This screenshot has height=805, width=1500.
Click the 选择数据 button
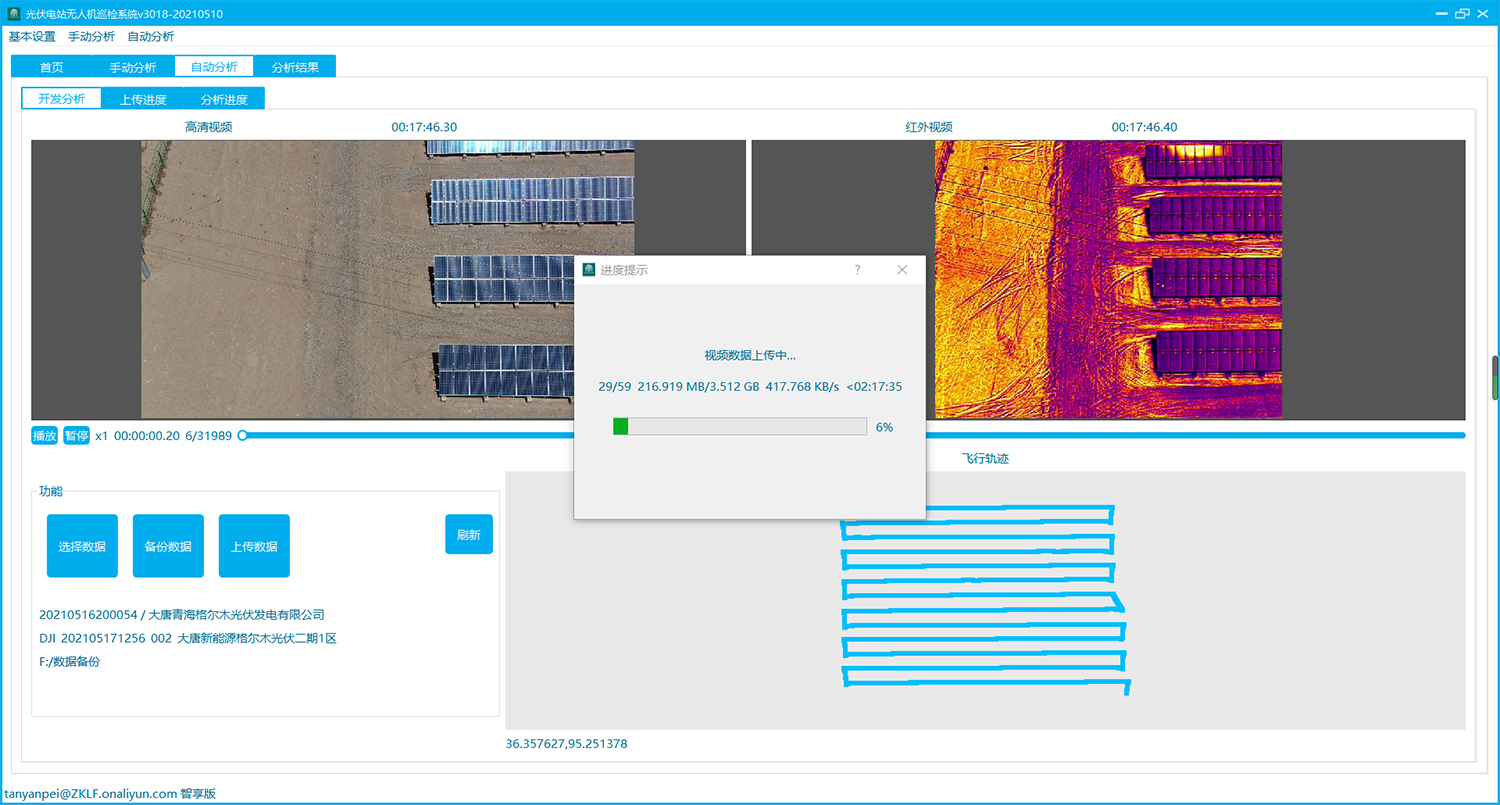[x=82, y=546]
